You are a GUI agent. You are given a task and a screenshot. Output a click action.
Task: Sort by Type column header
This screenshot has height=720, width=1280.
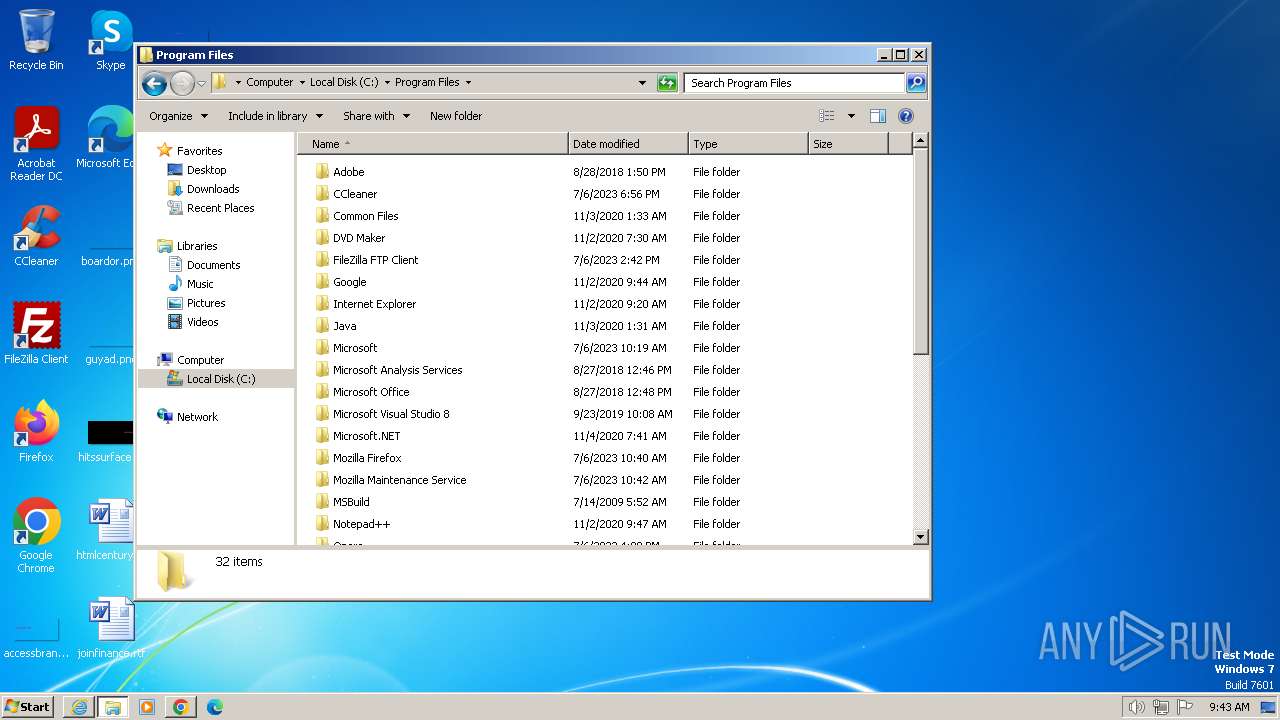tap(748, 144)
